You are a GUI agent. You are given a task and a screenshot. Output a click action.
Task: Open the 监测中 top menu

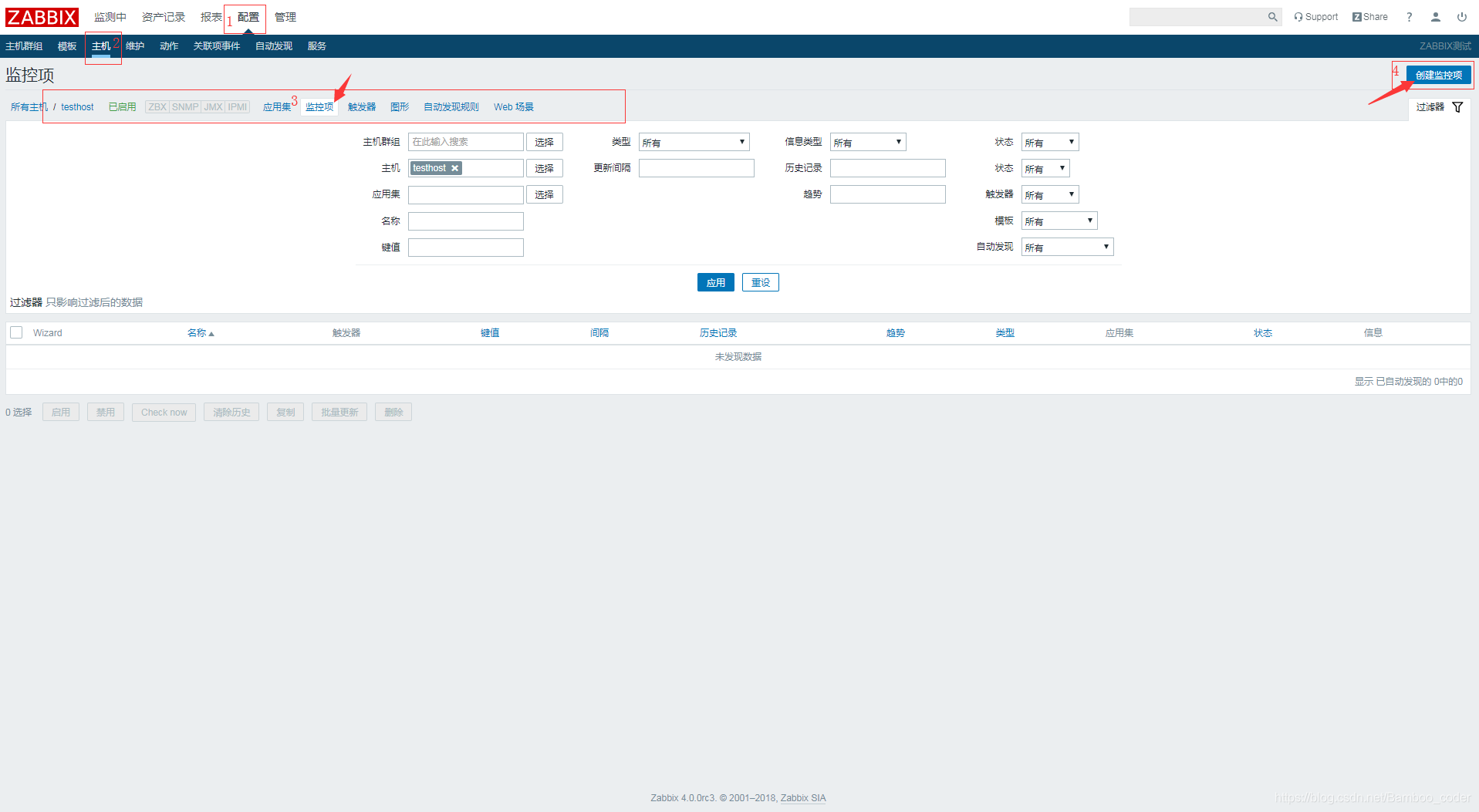click(x=110, y=17)
